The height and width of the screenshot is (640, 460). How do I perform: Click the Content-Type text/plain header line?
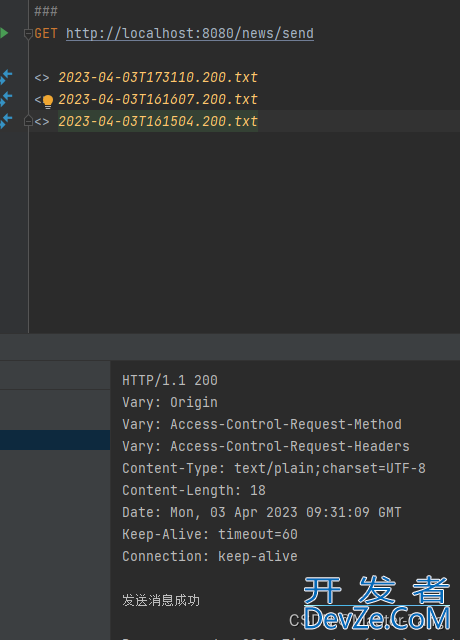pyautogui.click(x=274, y=469)
